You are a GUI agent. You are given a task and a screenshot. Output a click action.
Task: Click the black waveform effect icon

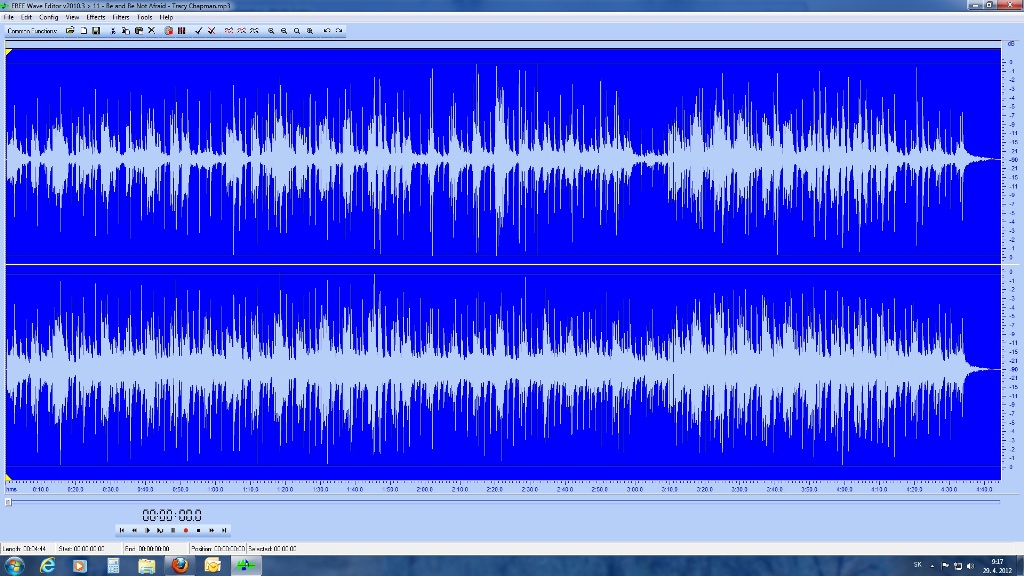point(254,31)
